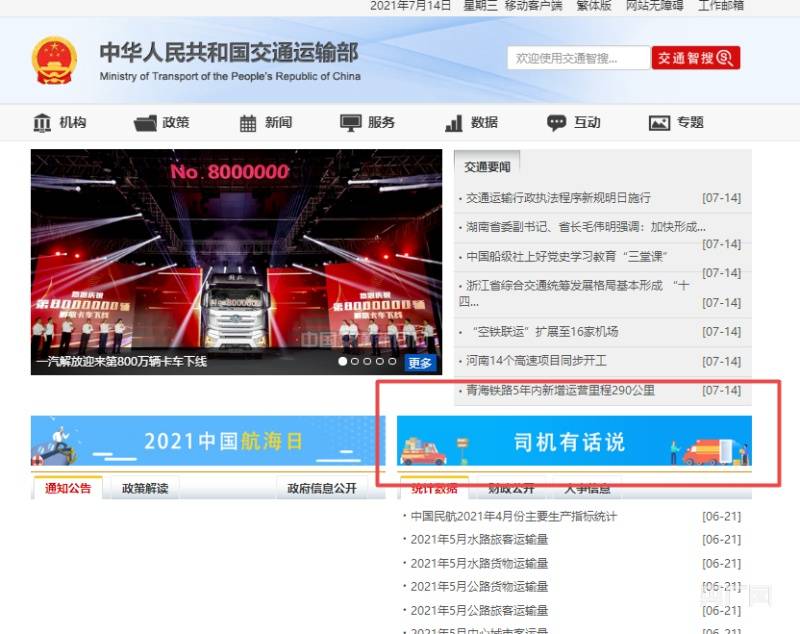
Task: Select the first carousel indicator dot
Action: tap(342, 361)
